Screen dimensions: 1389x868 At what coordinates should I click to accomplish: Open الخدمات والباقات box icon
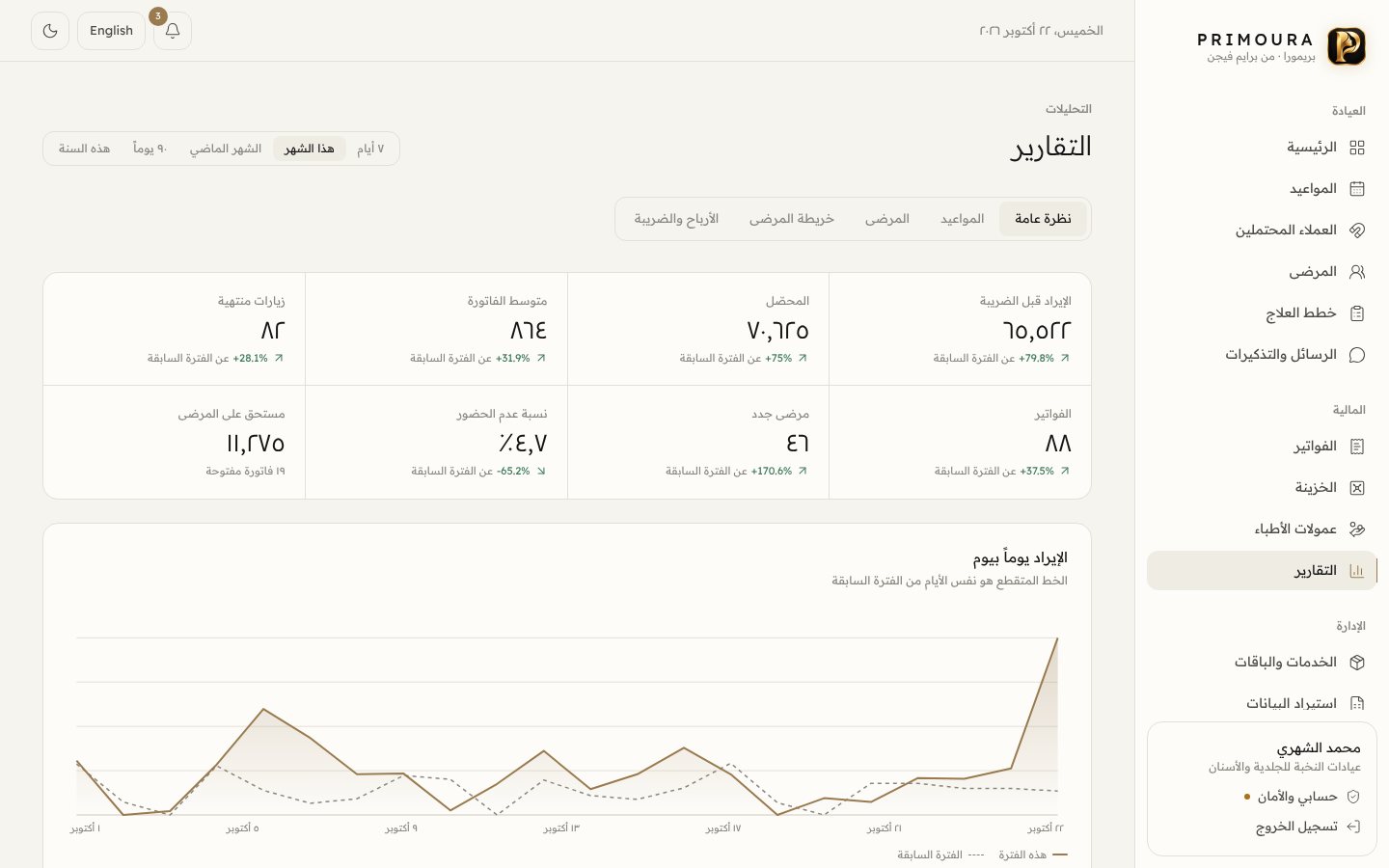(1357, 663)
